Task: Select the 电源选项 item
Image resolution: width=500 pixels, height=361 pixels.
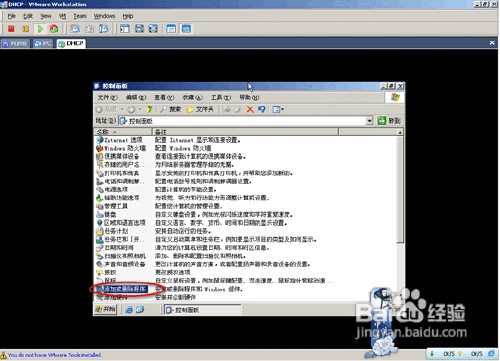Action: 112,189
